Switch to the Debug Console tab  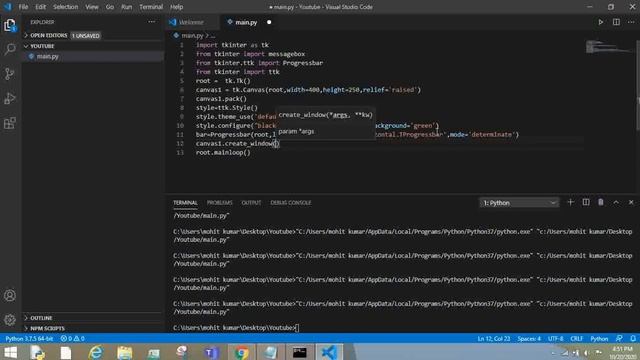(291, 203)
